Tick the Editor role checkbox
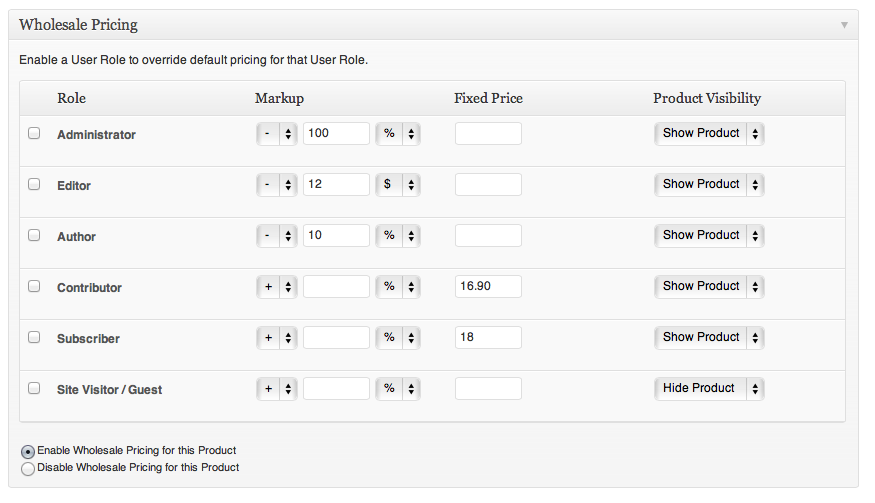This screenshot has width=875, height=503. tap(34, 184)
